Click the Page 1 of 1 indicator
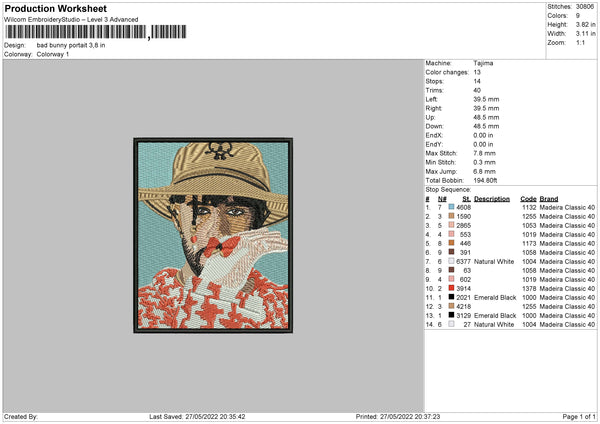 pos(579,417)
